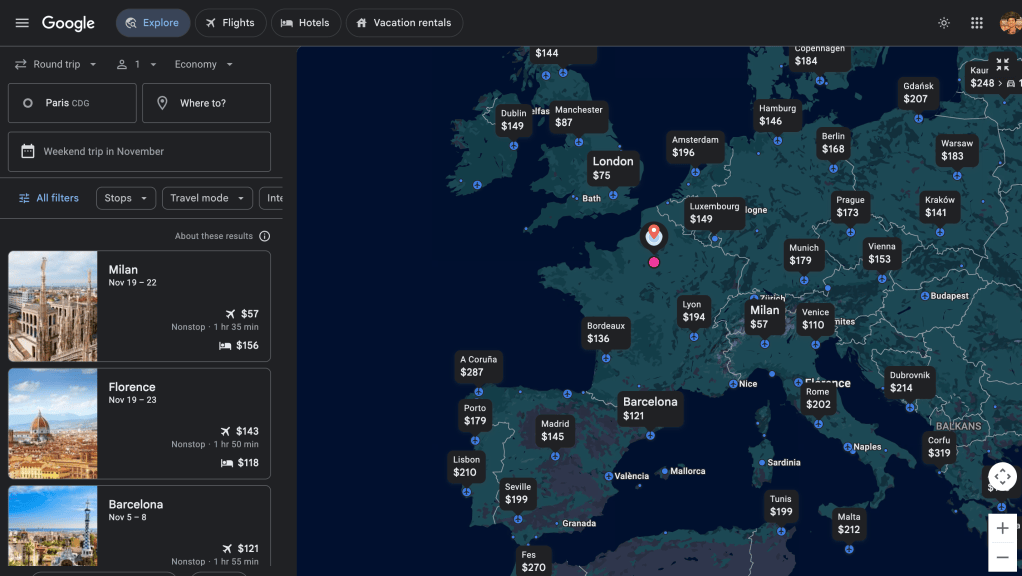Select the Venice $110 map price label
This screenshot has width=1022, height=576.
click(815, 319)
